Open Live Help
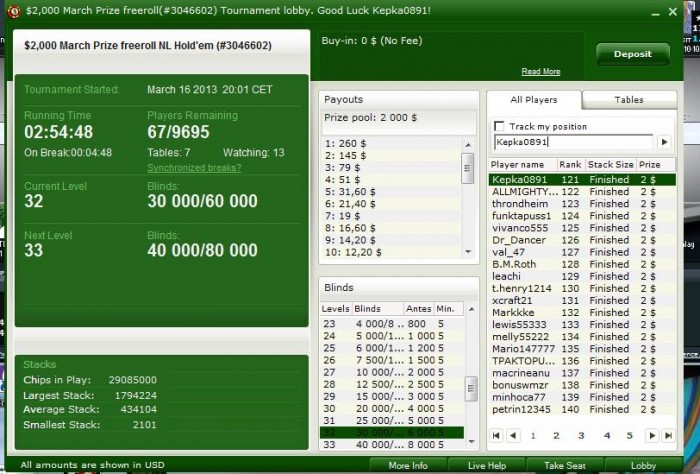This screenshot has height=474, width=700. [487, 466]
